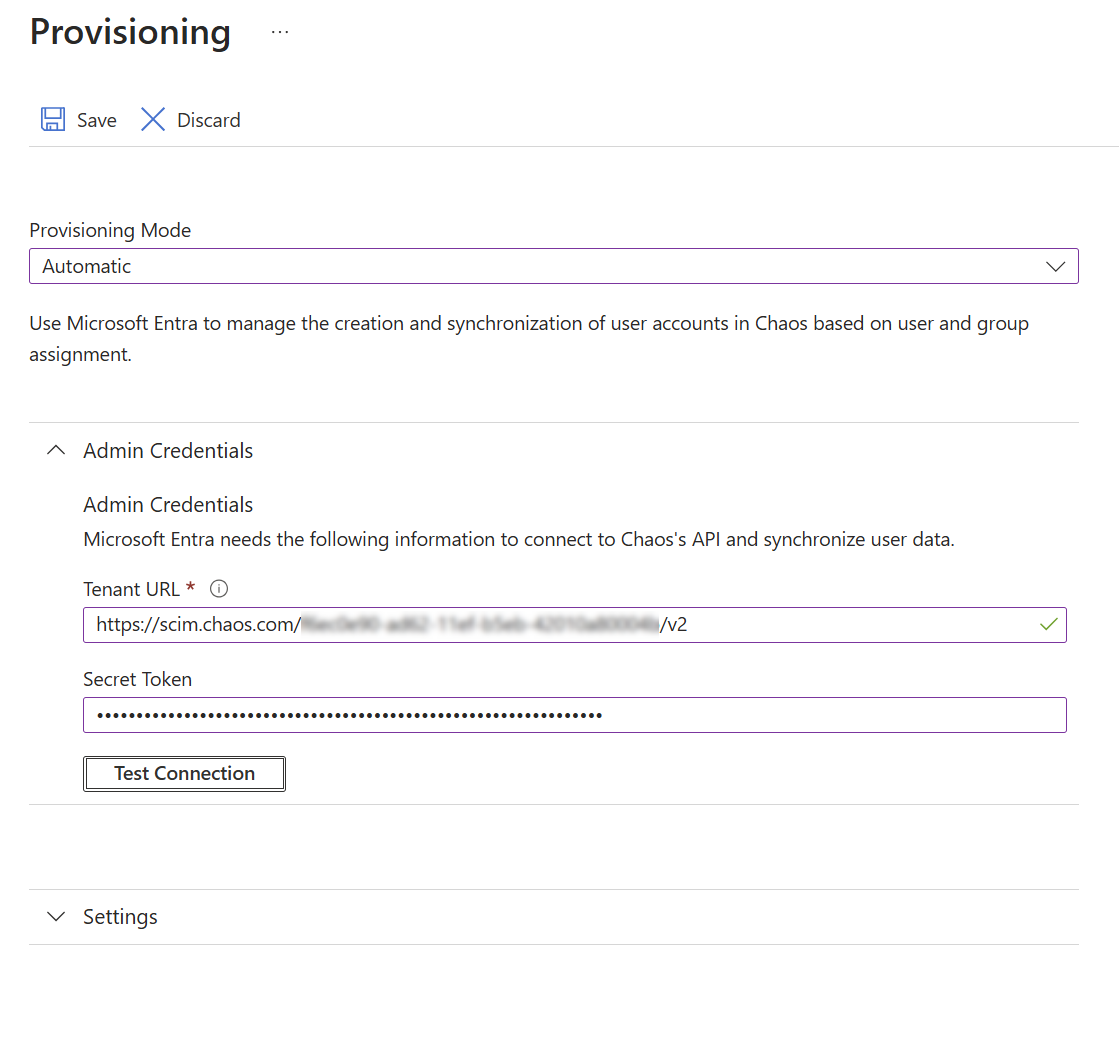This screenshot has width=1119, height=1047.
Task: Collapse the Admin Credentials section
Action: [56, 450]
